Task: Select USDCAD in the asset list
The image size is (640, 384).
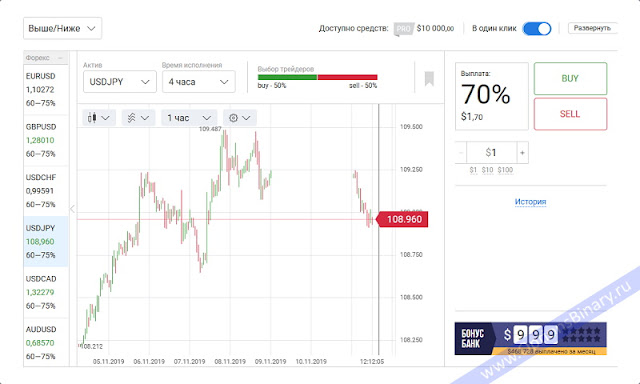Action: [x=46, y=292]
